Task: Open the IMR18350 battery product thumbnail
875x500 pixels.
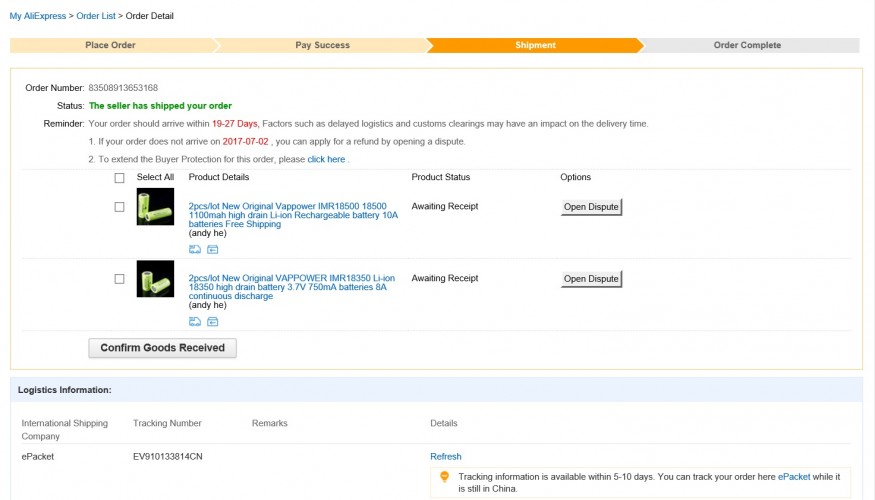Action: 155,279
